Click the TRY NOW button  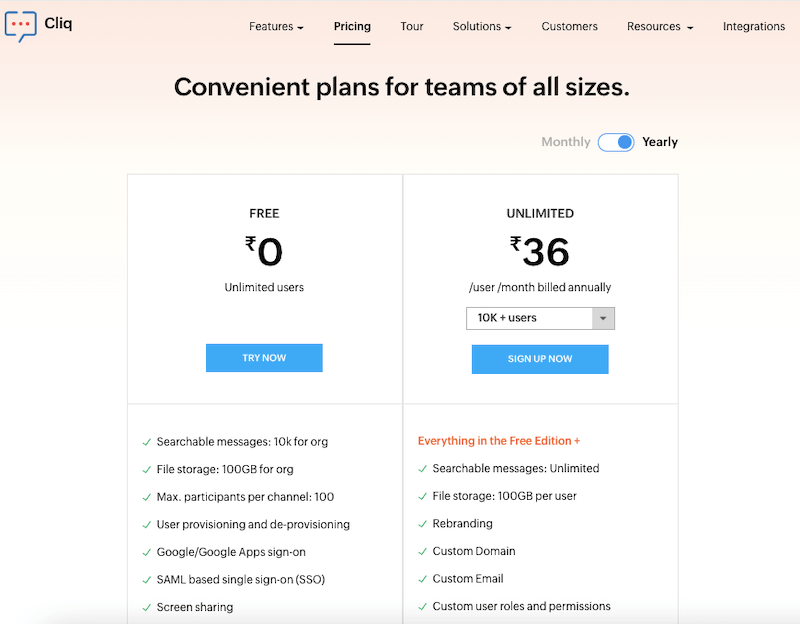pyautogui.click(x=264, y=357)
